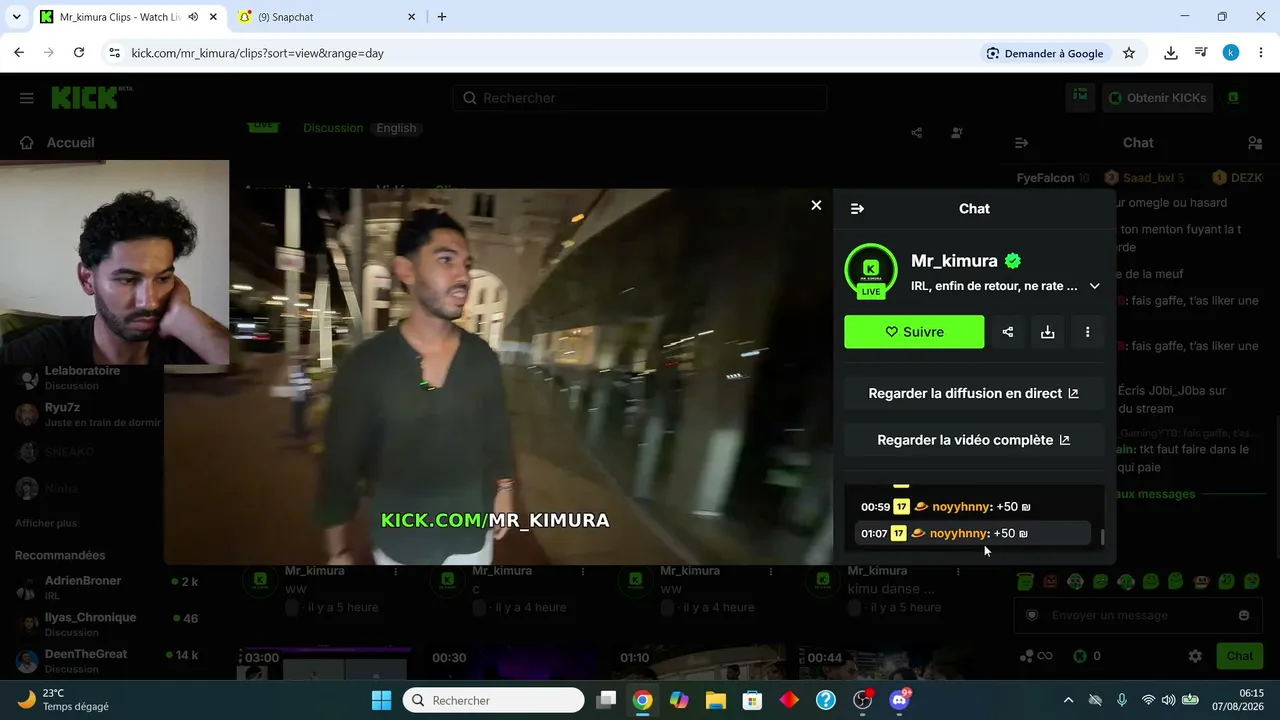Open Lelaboratoire channel in sidebar

(82, 377)
